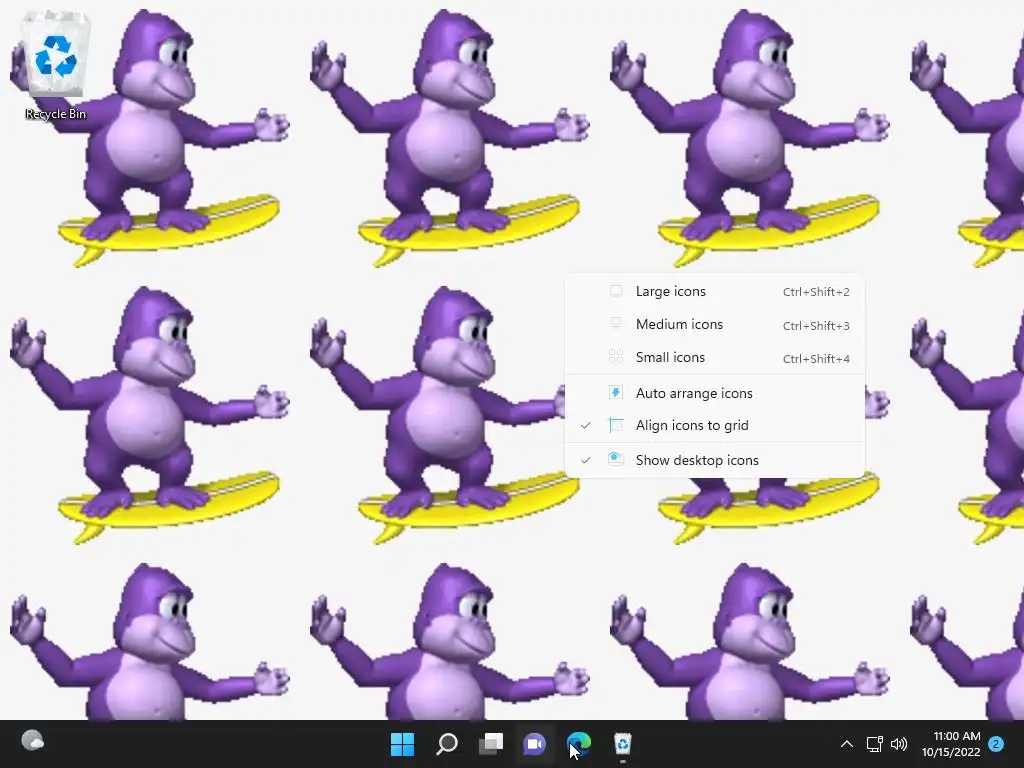Uncheck Show desktop icons
The height and width of the screenshot is (768, 1024).
point(714,460)
